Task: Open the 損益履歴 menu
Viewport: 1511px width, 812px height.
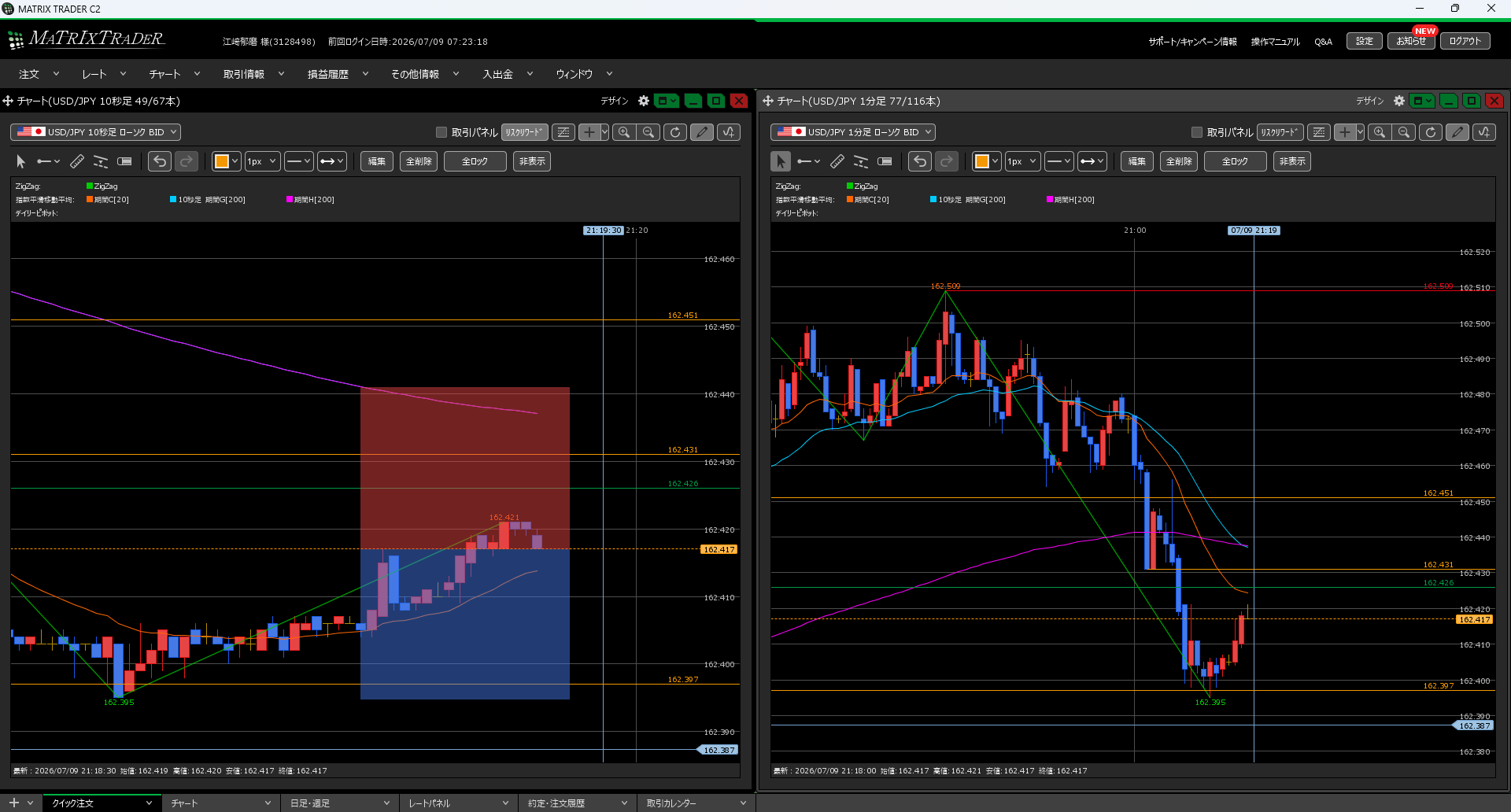Action: click(338, 74)
